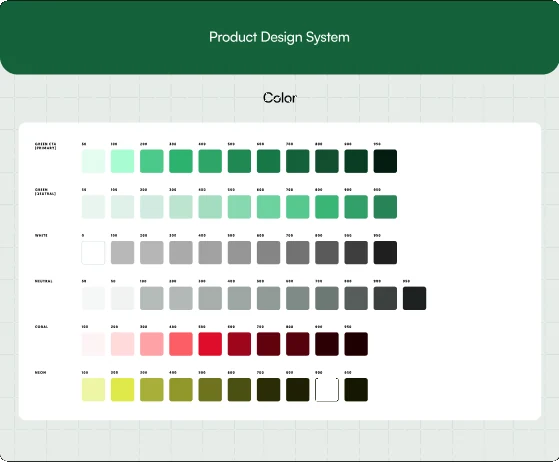This screenshot has height=462, width=559.
Task: Select the darkest swatch in White row
Action: 385,253
